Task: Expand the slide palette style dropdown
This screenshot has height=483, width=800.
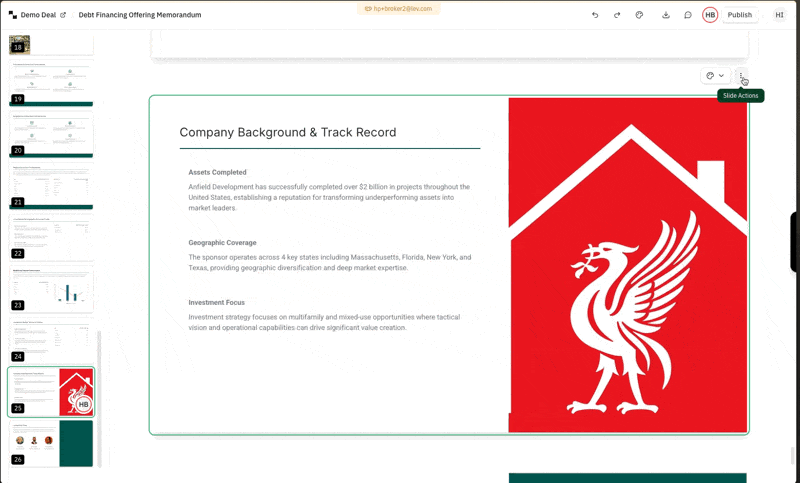Action: tap(715, 76)
